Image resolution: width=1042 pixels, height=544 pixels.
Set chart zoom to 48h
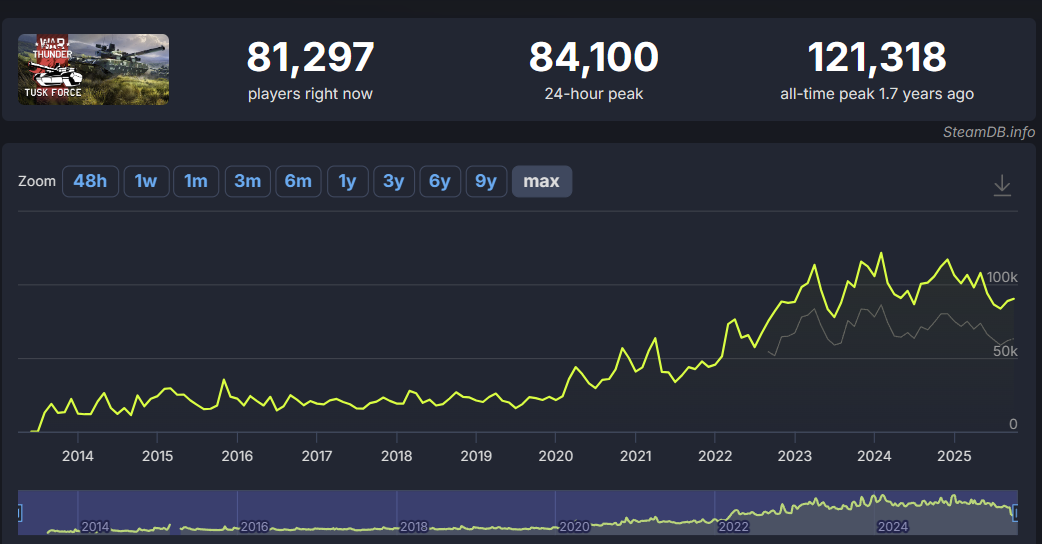tap(90, 181)
